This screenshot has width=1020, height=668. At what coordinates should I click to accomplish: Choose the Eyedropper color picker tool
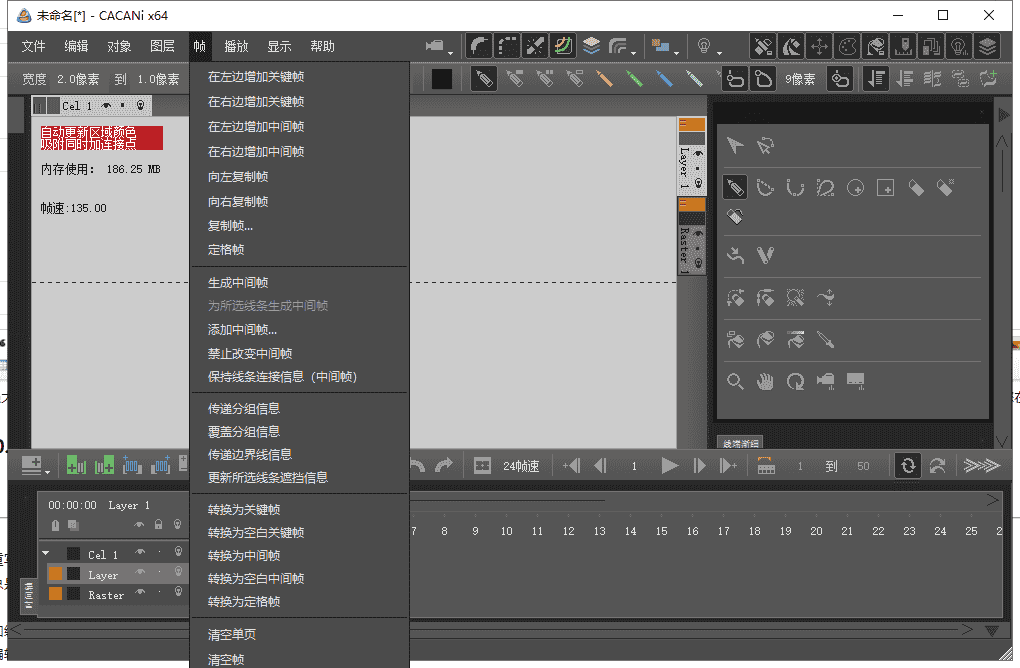[x=827, y=340]
